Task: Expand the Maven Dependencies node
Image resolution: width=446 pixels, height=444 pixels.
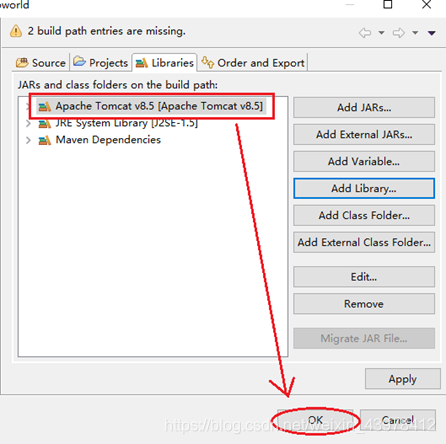Action: point(28,140)
